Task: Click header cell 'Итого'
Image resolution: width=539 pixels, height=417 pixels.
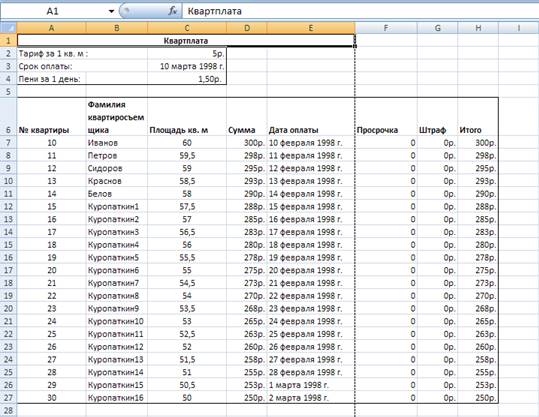Action: point(478,117)
